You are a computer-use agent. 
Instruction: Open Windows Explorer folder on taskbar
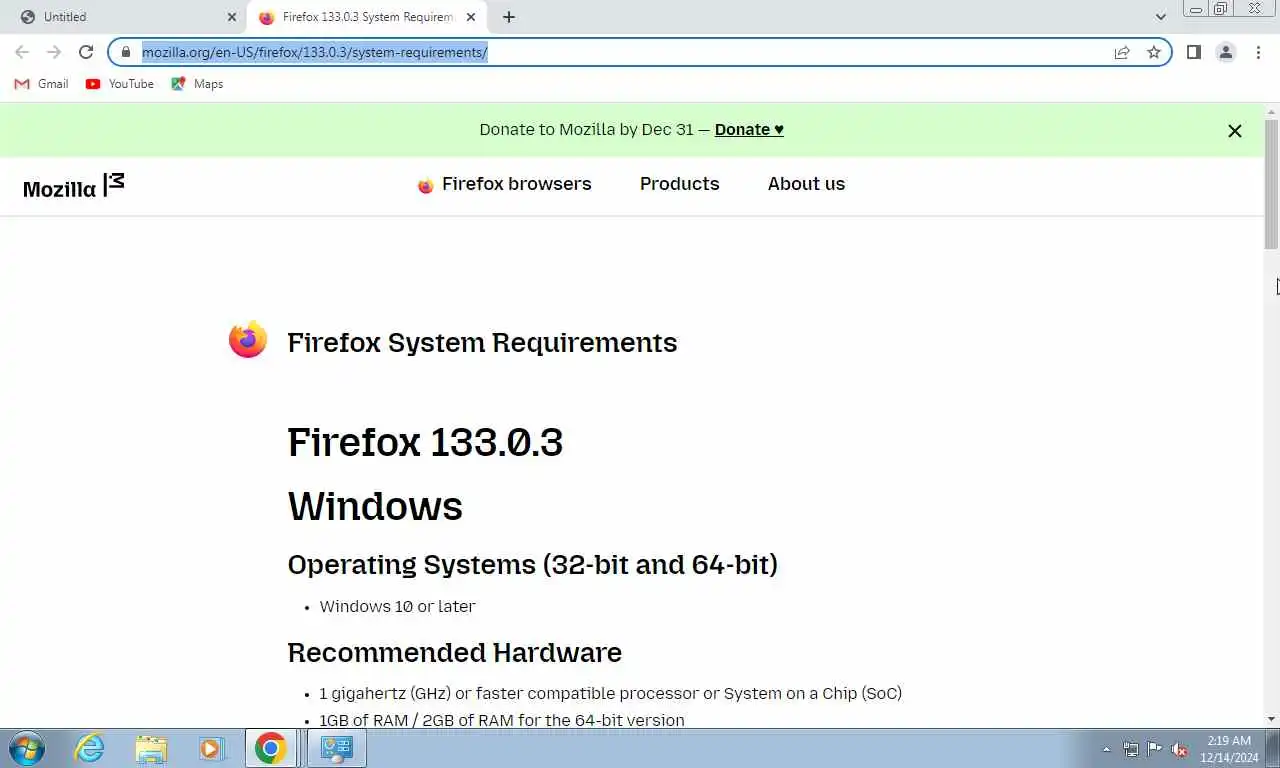pos(151,748)
